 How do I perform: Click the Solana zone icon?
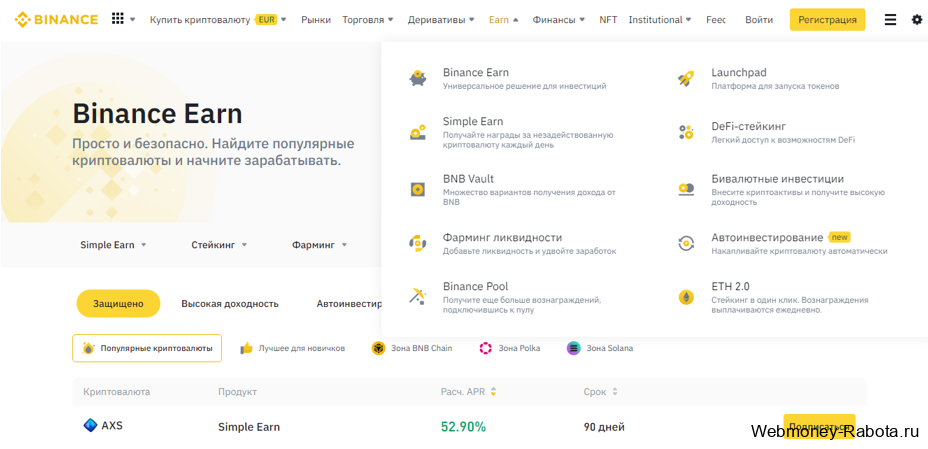pyautogui.click(x=573, y=348)
